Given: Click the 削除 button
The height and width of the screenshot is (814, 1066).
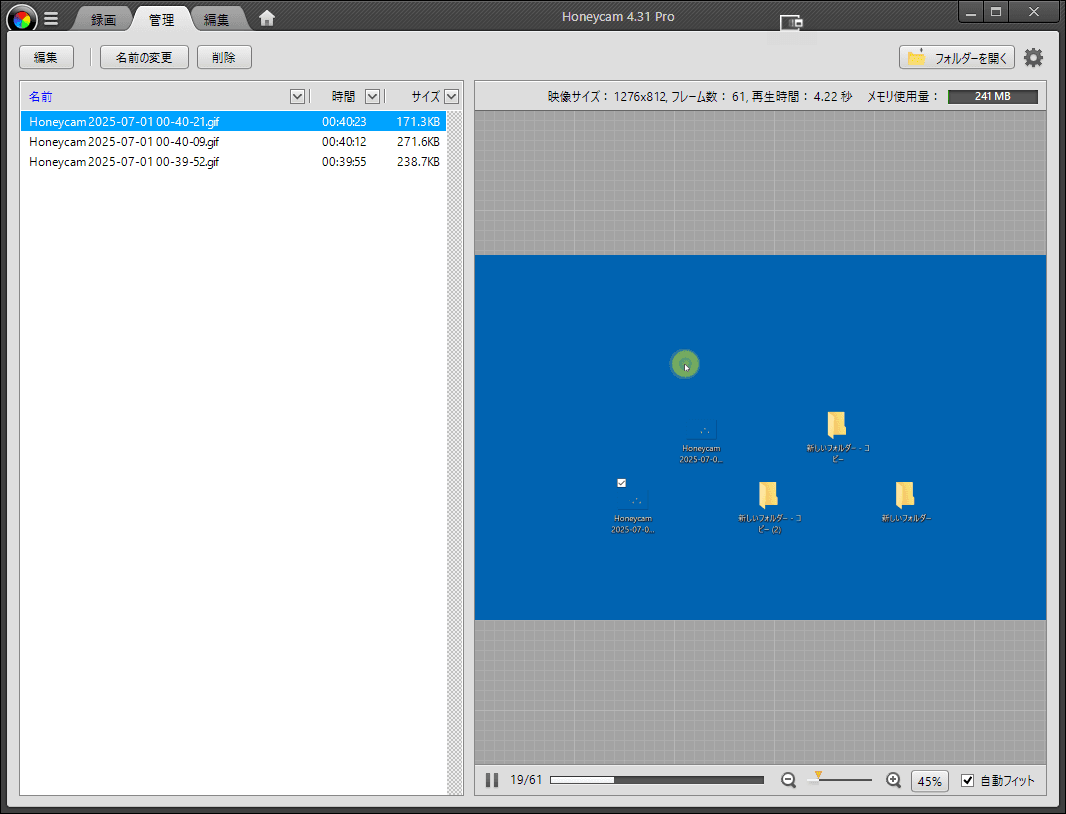Looking at the screenshot, I should pyautogui.click(x=224, y=58).
